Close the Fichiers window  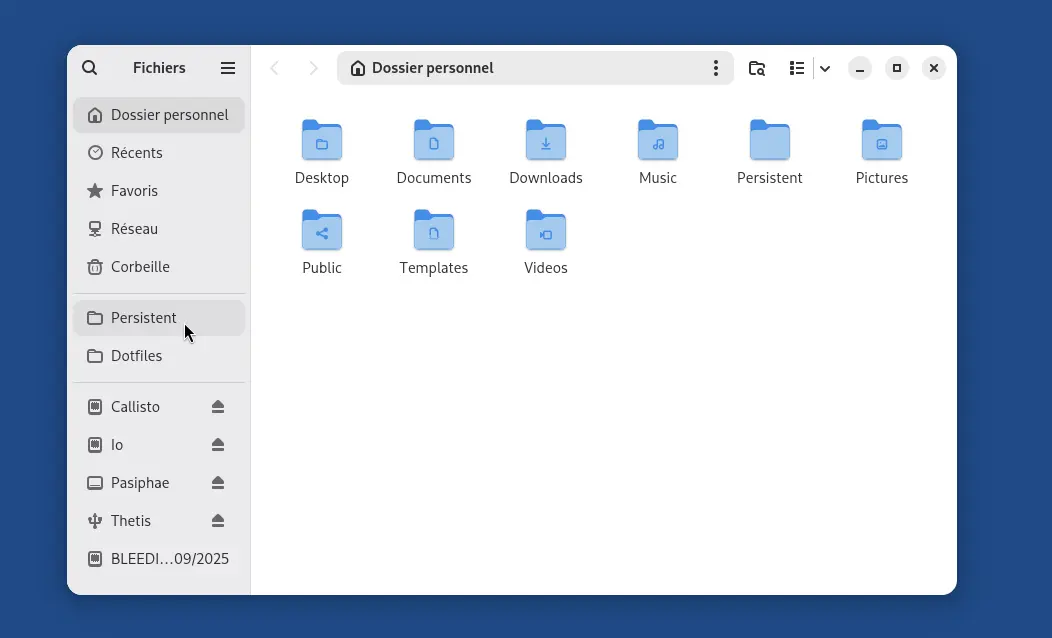tap(933, 68)
